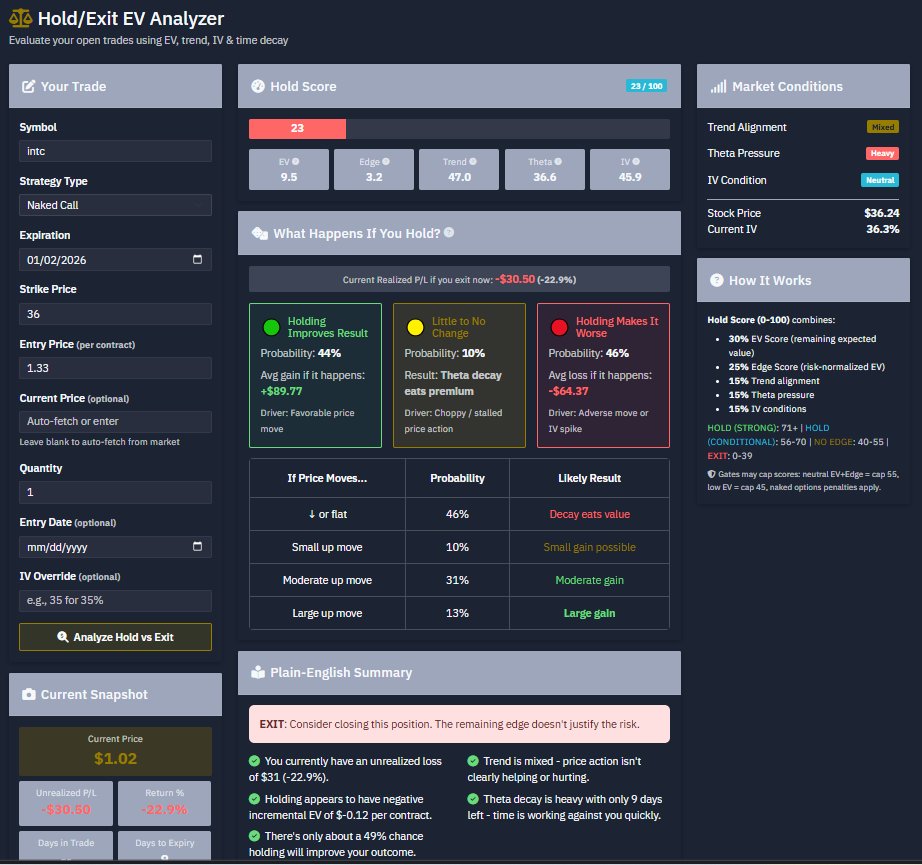Click the IV Override input field
The image size is (922, 865).
[115, 601]
